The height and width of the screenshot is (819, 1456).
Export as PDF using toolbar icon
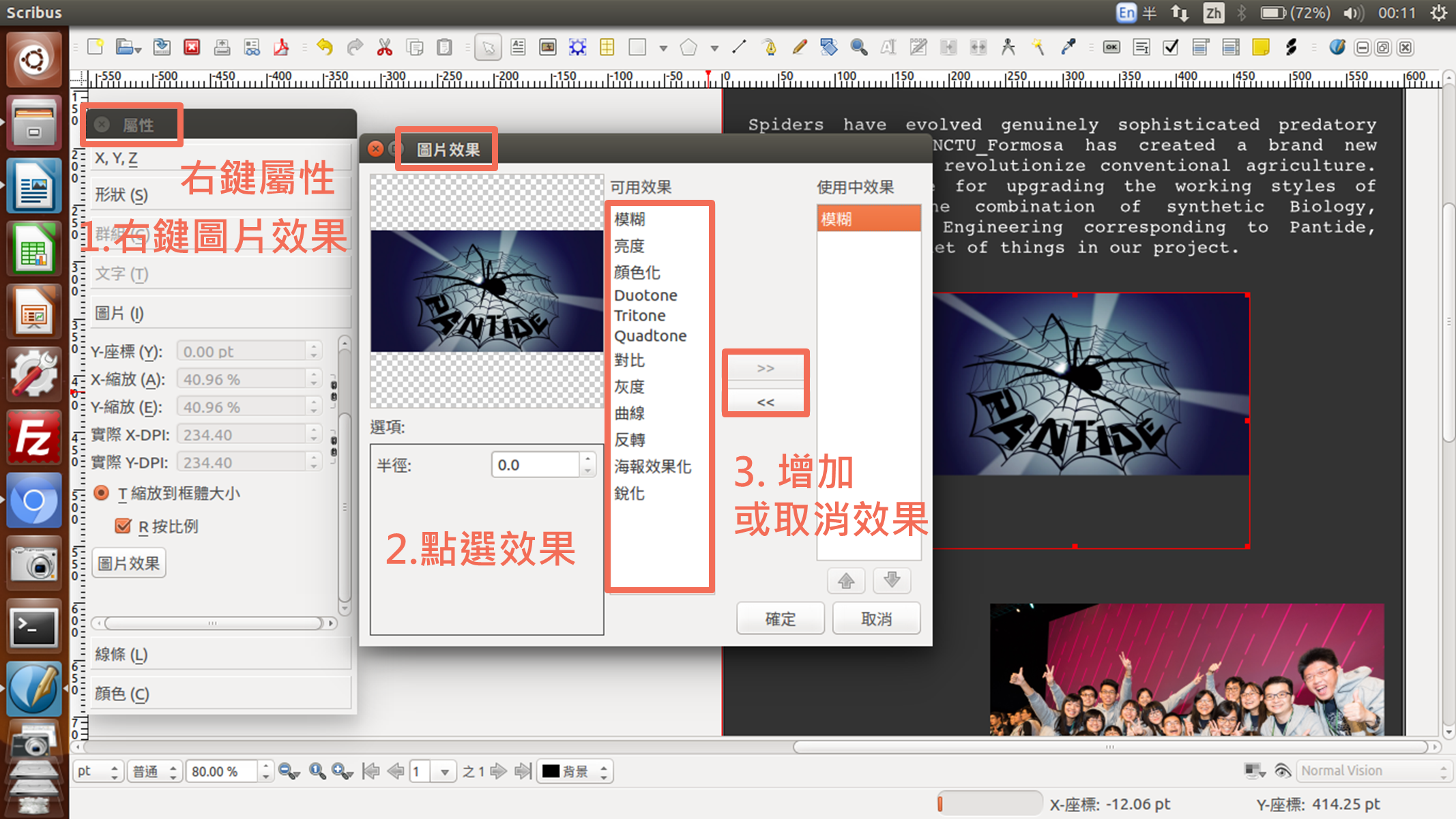tap(281, 47)
